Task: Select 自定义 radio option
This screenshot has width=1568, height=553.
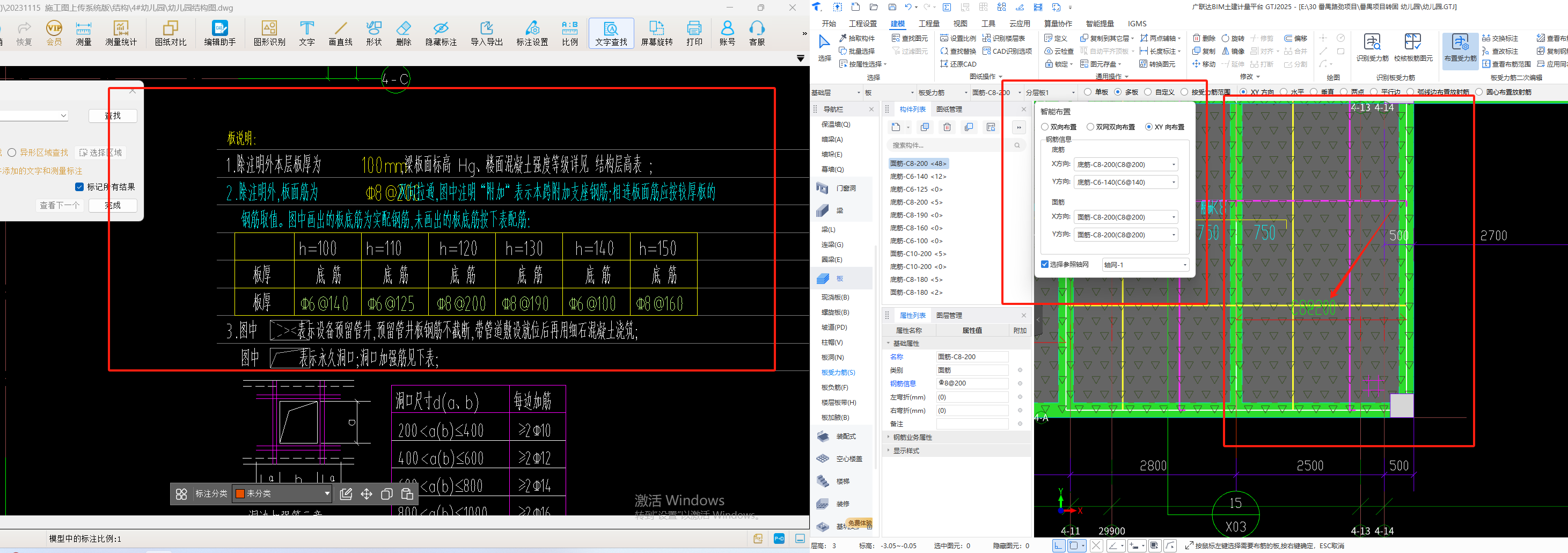Action: [1160, 92]
